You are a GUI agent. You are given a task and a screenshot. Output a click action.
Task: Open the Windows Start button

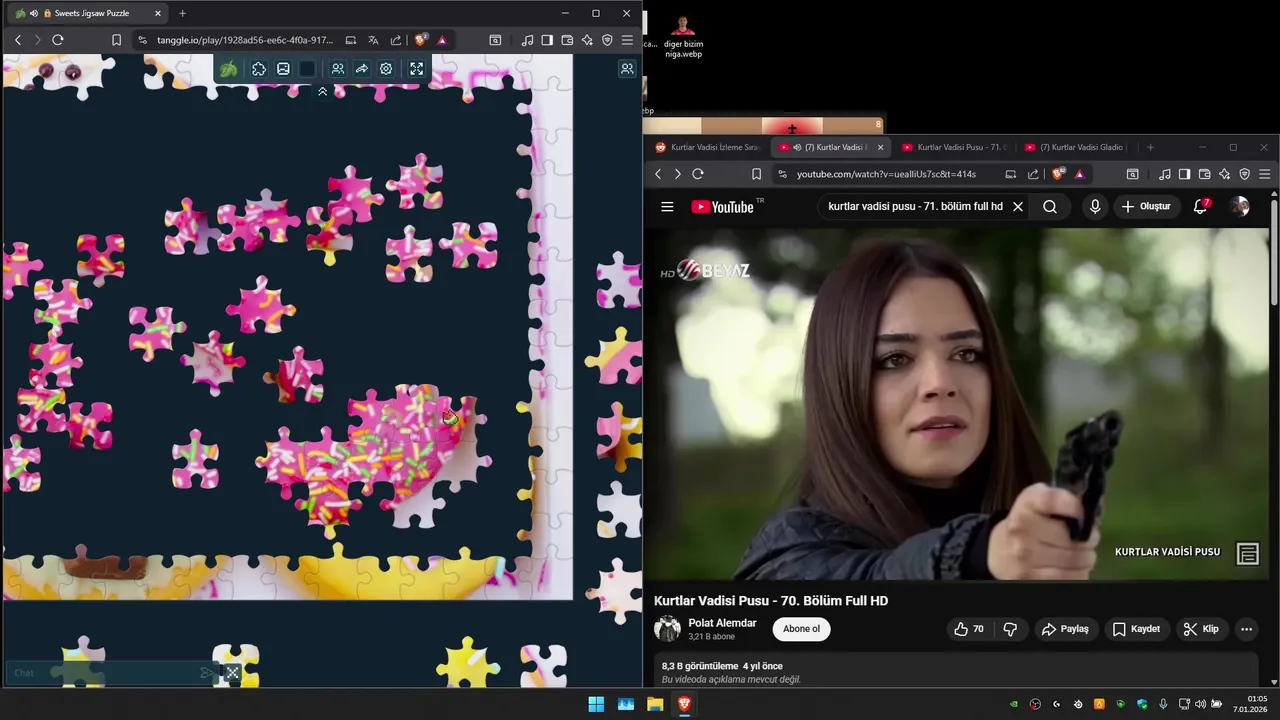tap(596, 704)
